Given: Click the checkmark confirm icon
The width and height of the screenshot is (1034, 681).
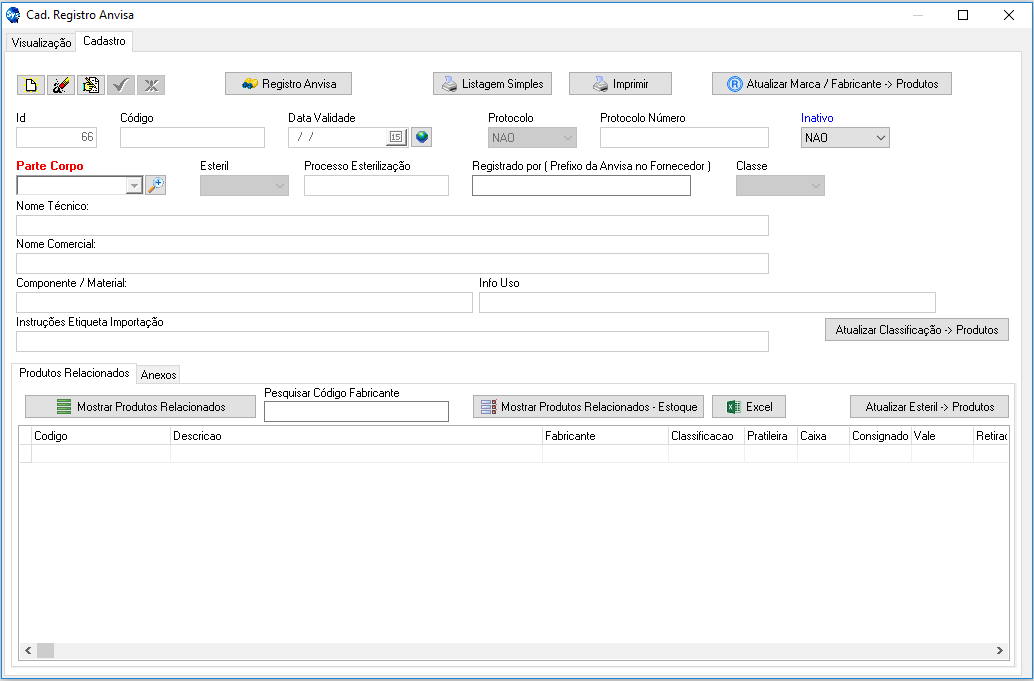Looking at the screenshot, I should tap(121, 85).
